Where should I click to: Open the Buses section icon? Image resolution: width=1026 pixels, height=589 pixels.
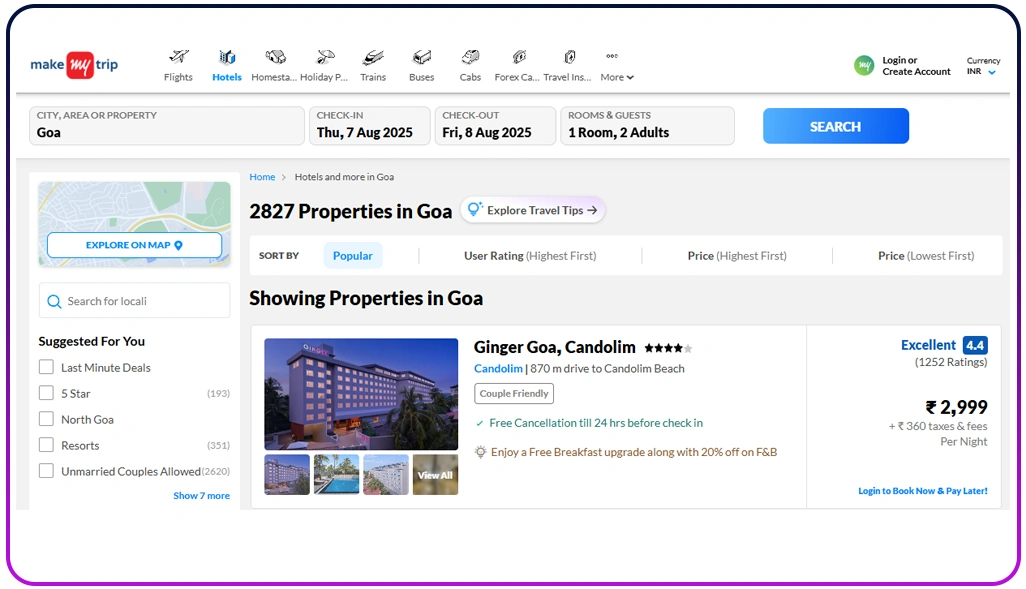pos(421,64)
